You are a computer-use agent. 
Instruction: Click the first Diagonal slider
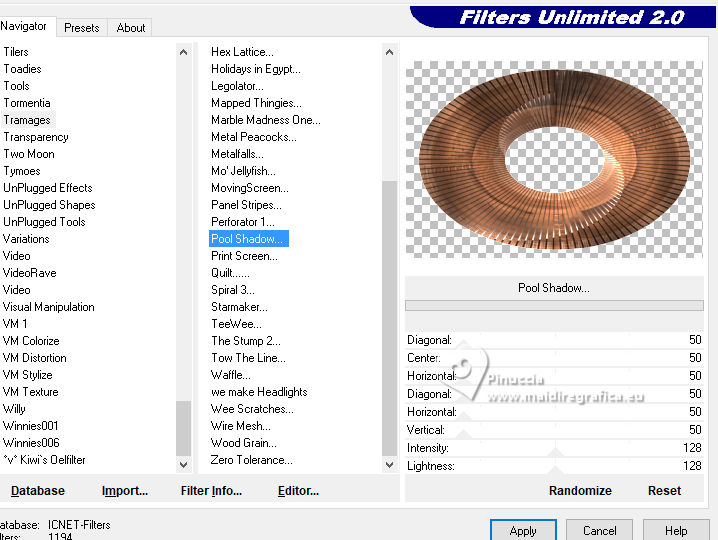pyautogui.click(x=554, y=340)
